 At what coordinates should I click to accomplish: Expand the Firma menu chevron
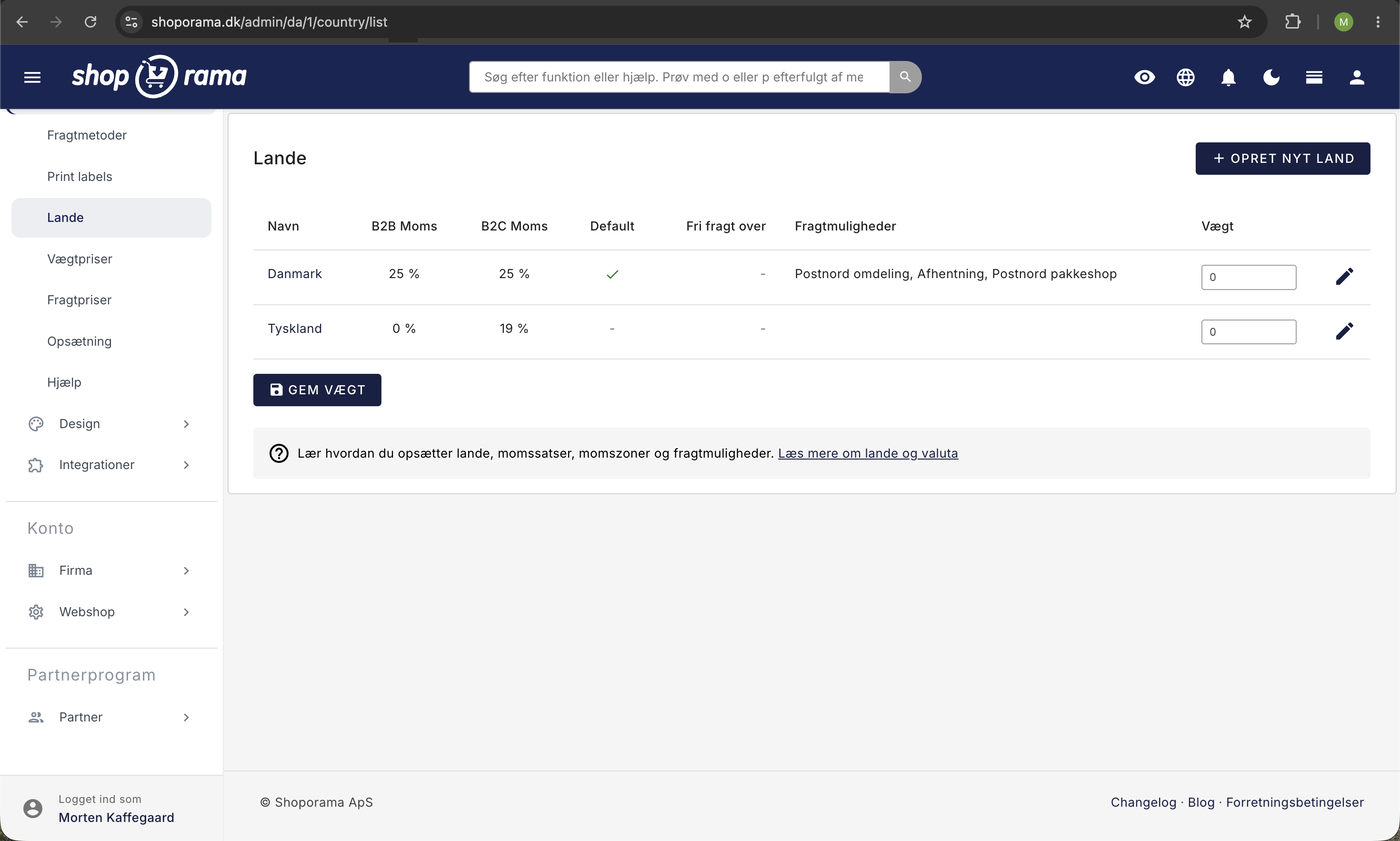click(x=186, y=571)
